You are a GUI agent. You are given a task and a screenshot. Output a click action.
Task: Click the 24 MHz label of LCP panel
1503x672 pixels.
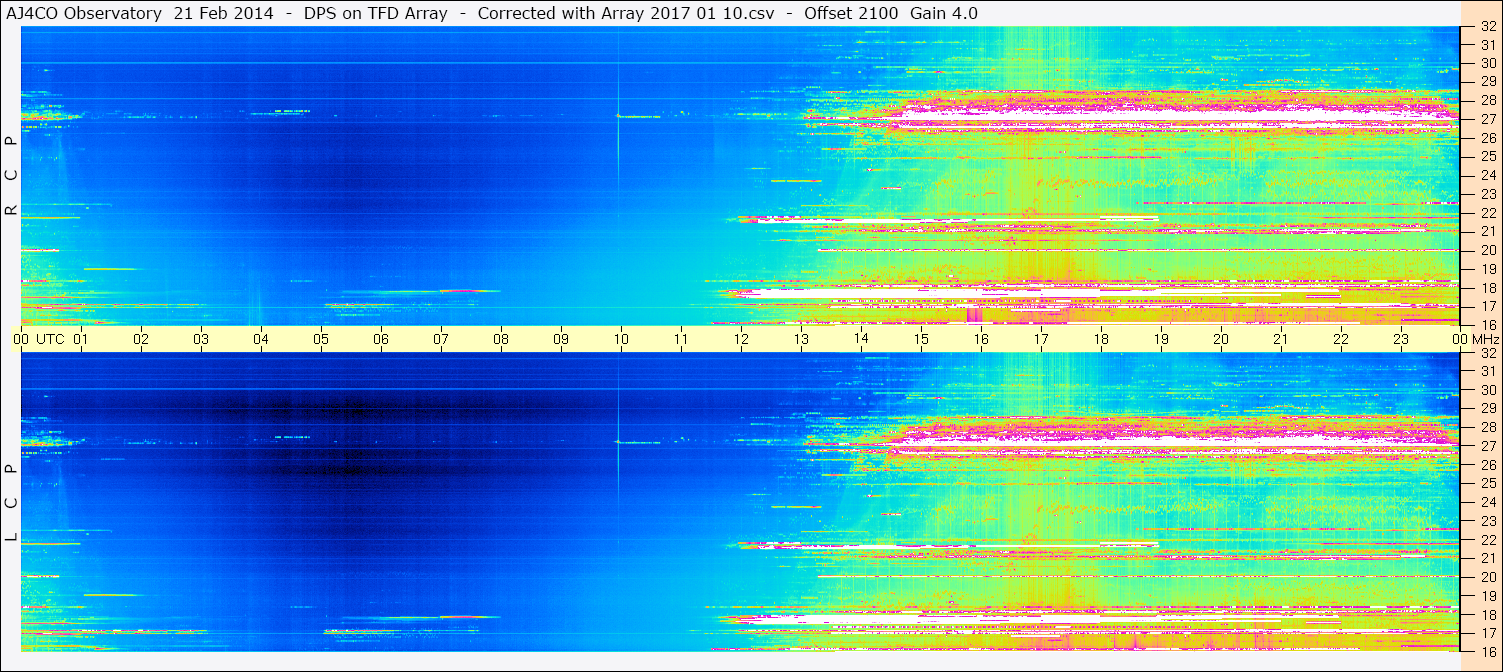coord(1488,503)
